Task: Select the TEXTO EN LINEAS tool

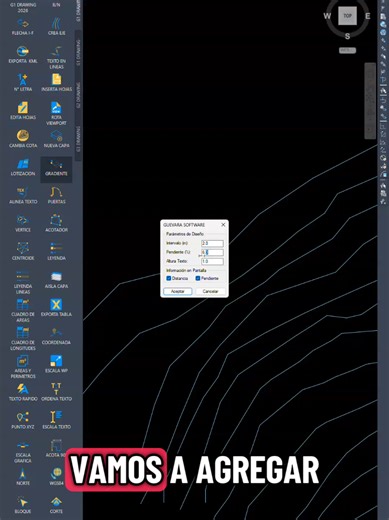Action: pyautogui.click(x=56, y=58)
